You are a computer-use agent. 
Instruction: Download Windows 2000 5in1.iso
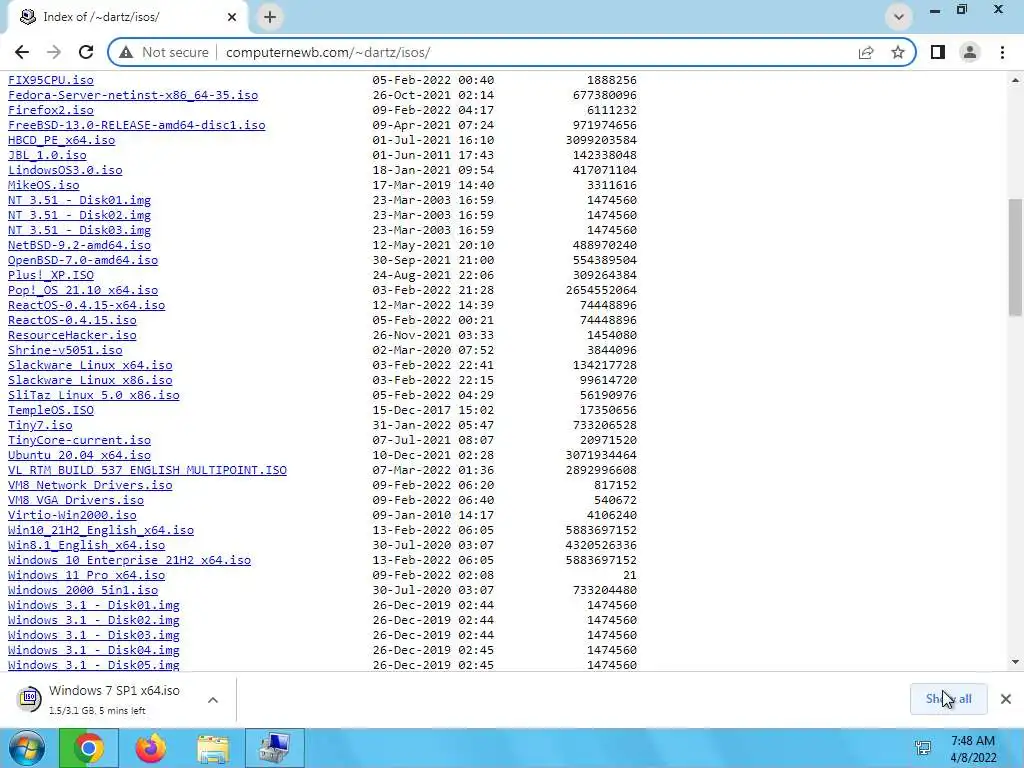click(83, 591)
